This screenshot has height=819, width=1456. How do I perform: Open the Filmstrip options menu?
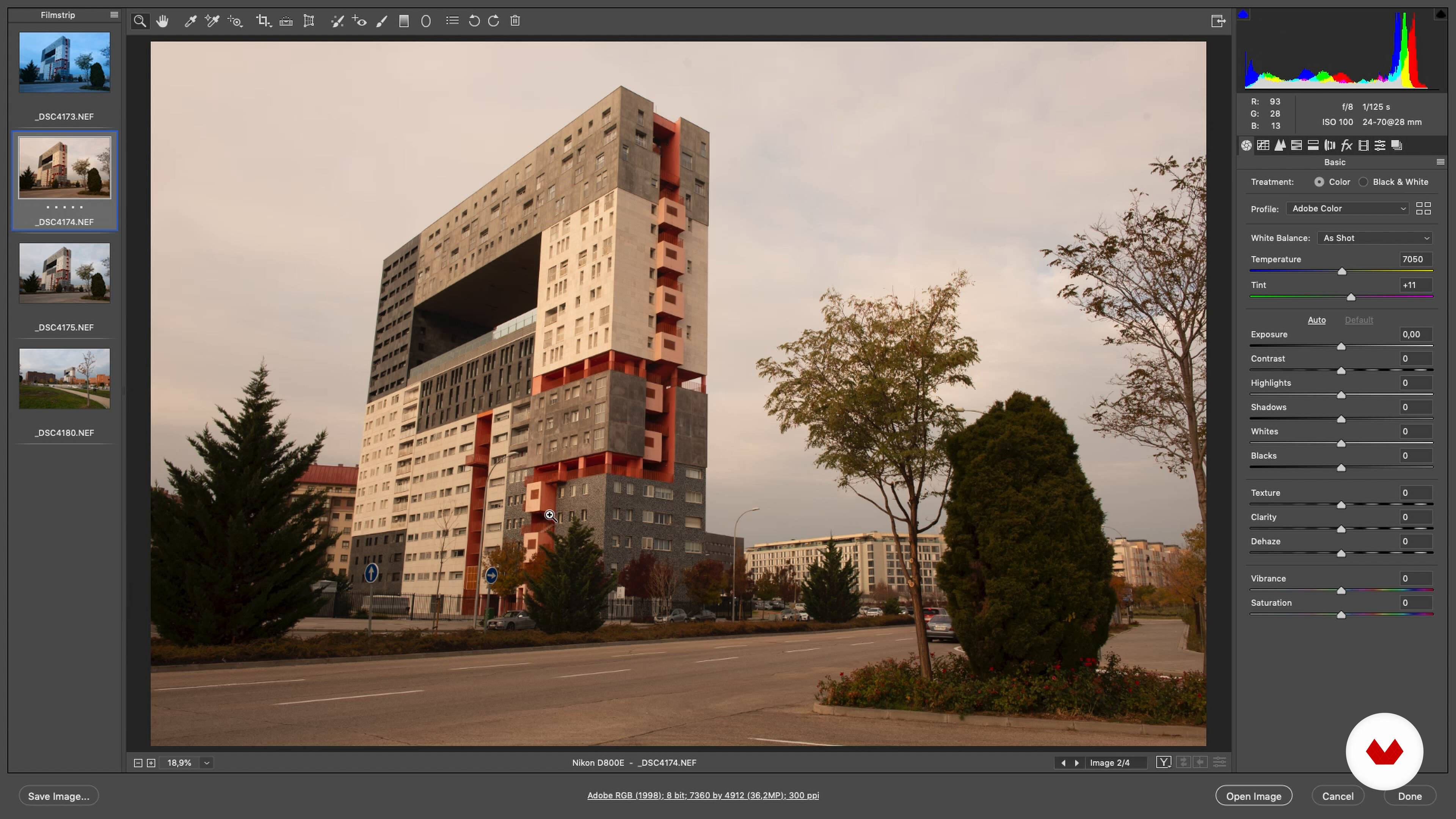(114, 15)
